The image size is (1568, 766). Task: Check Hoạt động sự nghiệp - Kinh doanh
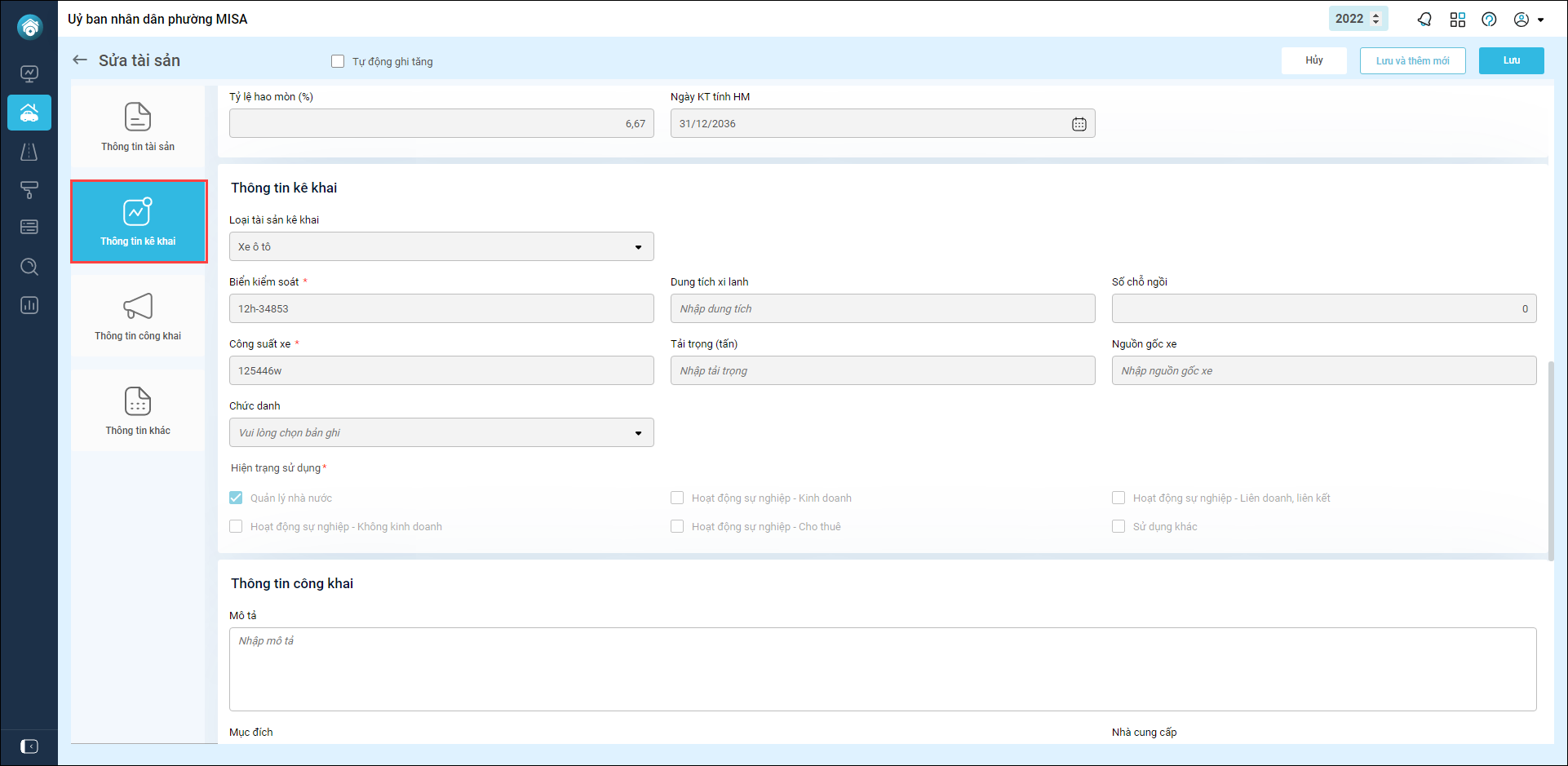click(x=677, y=498)
